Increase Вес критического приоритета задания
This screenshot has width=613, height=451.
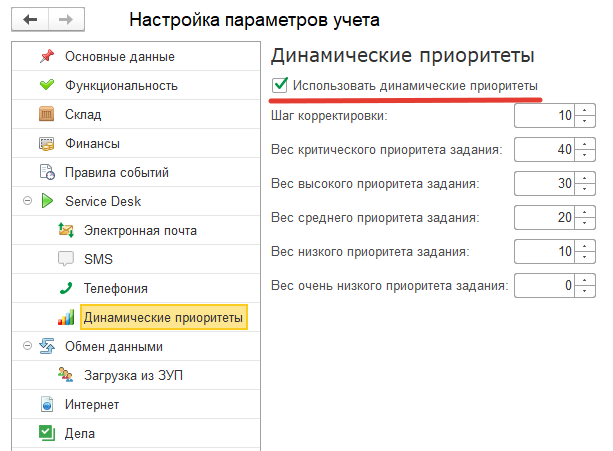585,144
